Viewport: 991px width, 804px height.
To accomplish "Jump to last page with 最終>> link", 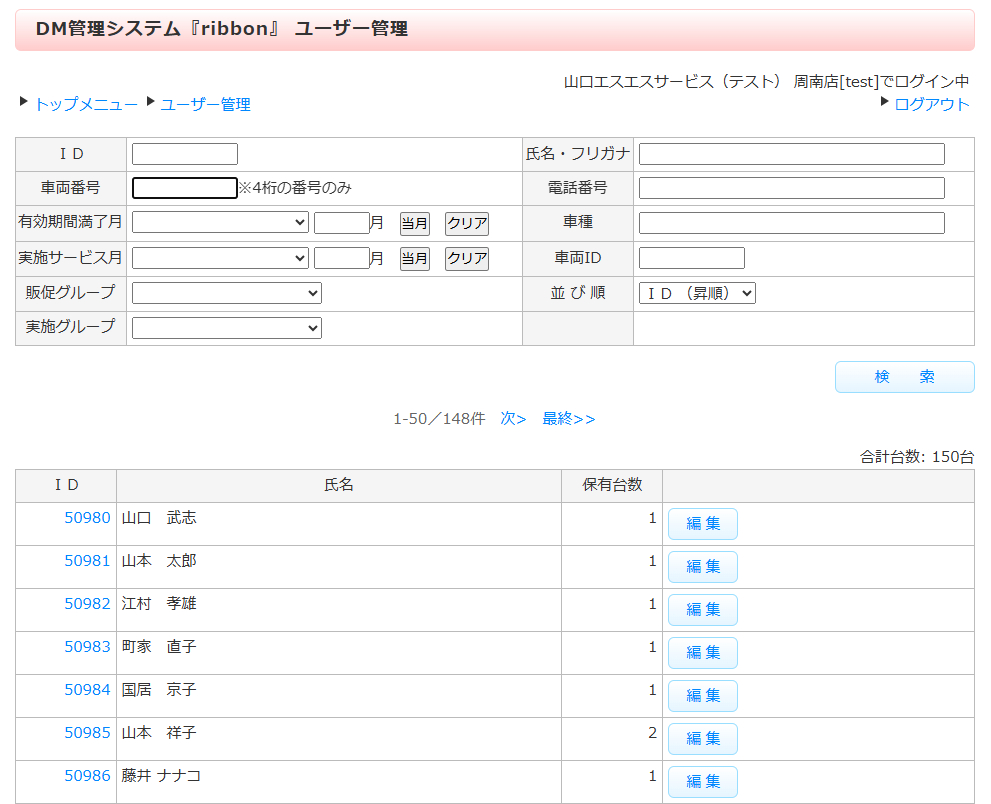I will click(x=569, y=419).
